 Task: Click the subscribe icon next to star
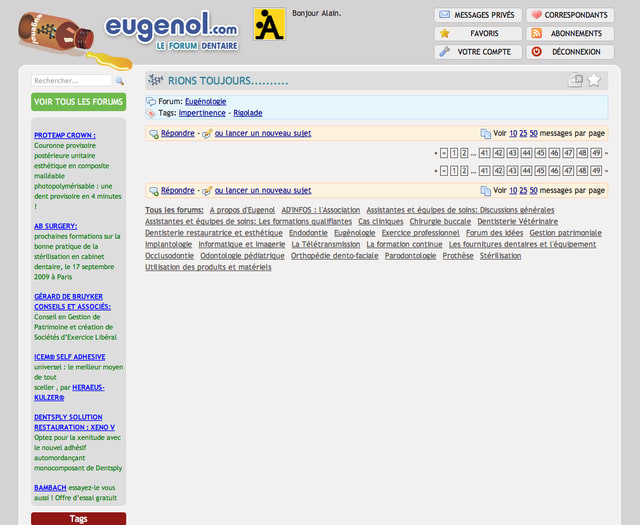tap(576, 80)
